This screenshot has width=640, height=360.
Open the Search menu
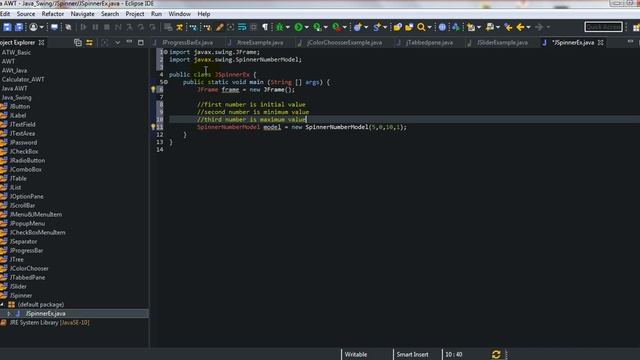[x=110, y=14]
